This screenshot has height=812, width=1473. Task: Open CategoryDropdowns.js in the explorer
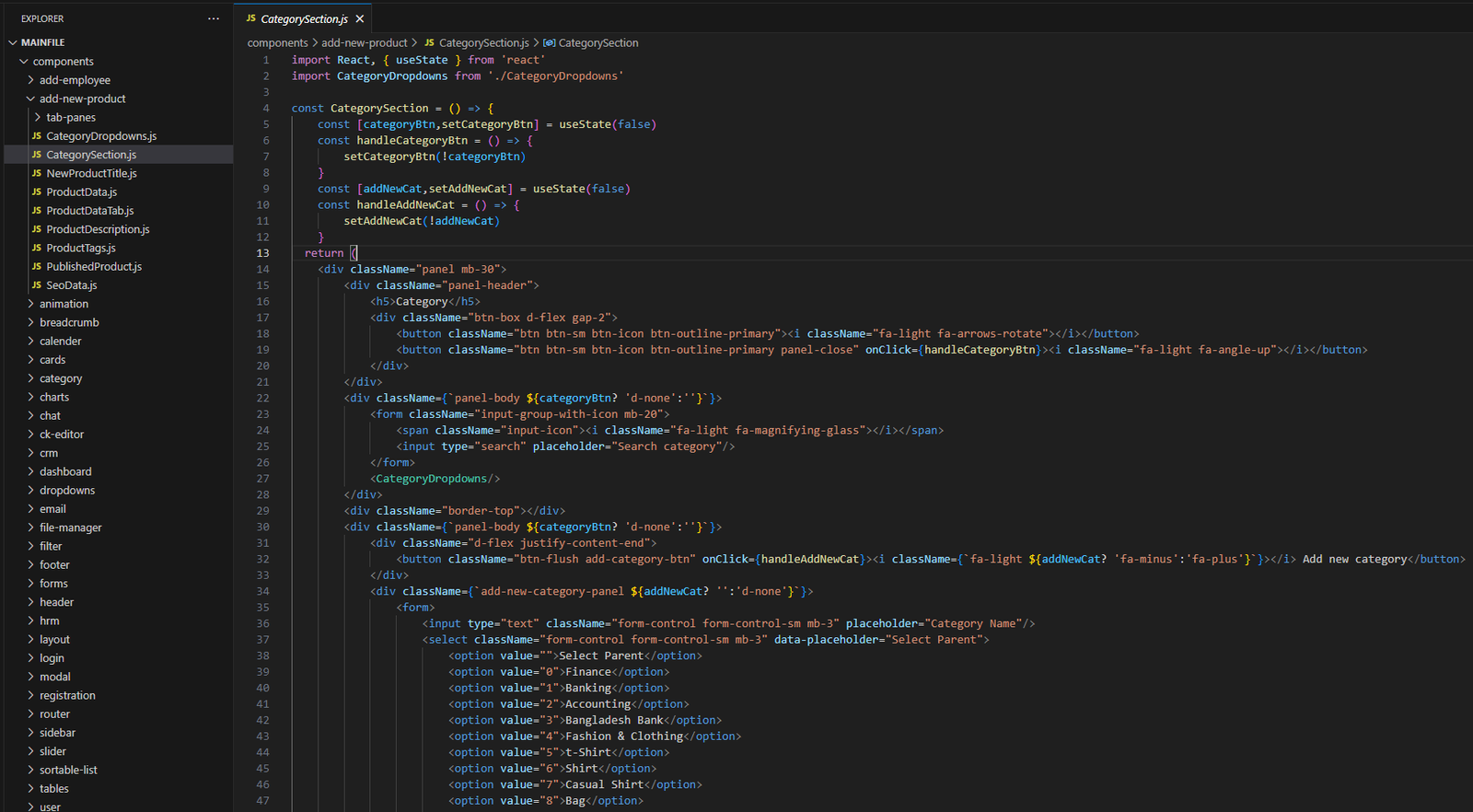pyautogui.click(x=101, y=136)
